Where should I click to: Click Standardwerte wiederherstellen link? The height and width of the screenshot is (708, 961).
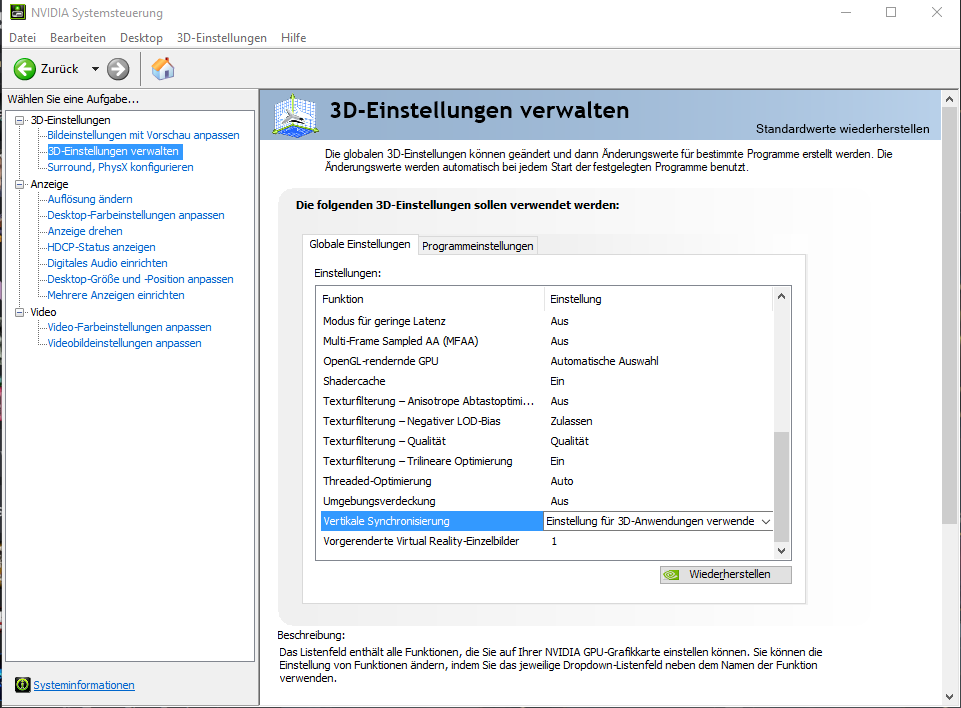point(842,129)
